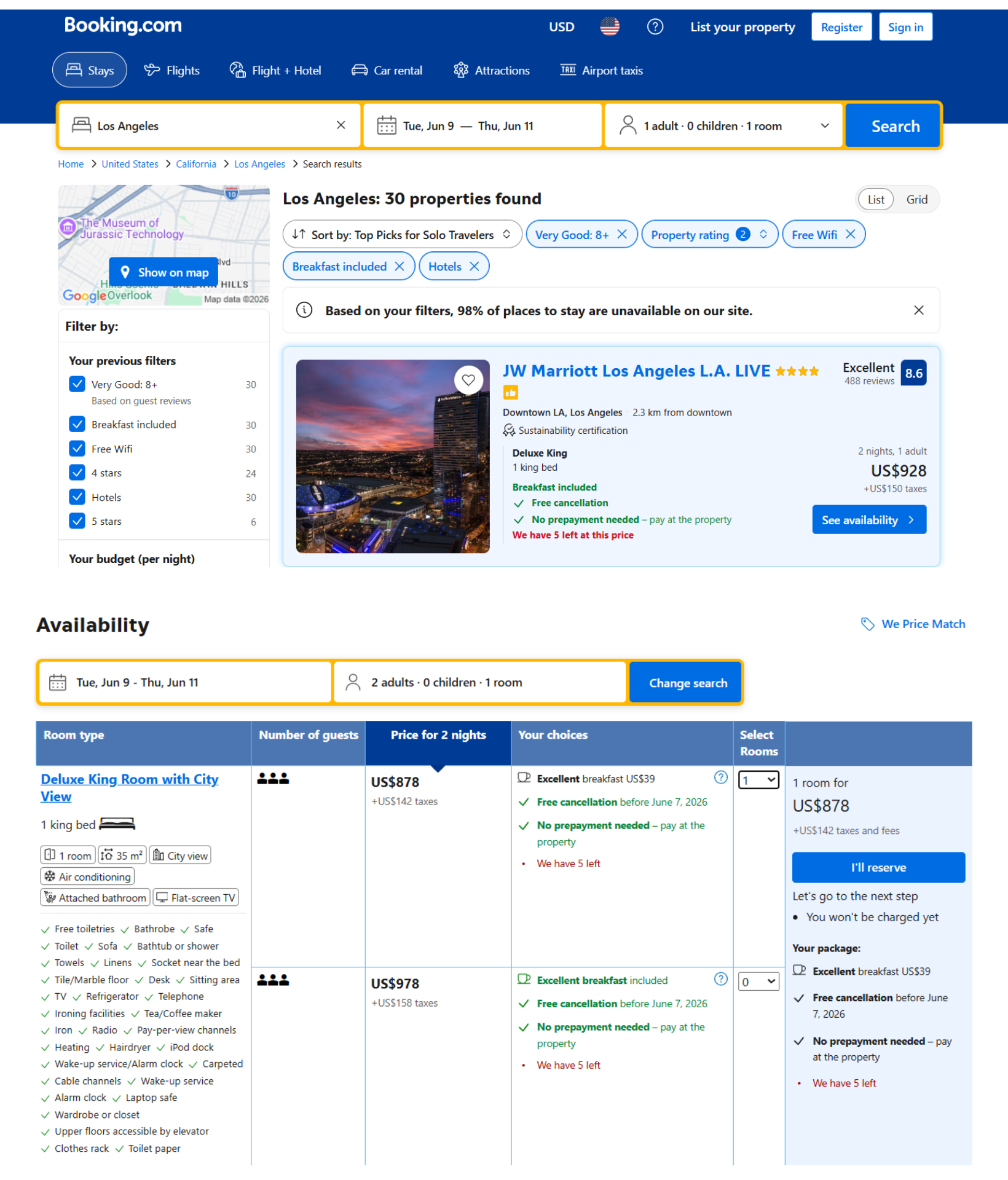The width and height of the screenshot is (1008, 1180).
Task: Click the Sign in button
Action: [x=905, y=27]
